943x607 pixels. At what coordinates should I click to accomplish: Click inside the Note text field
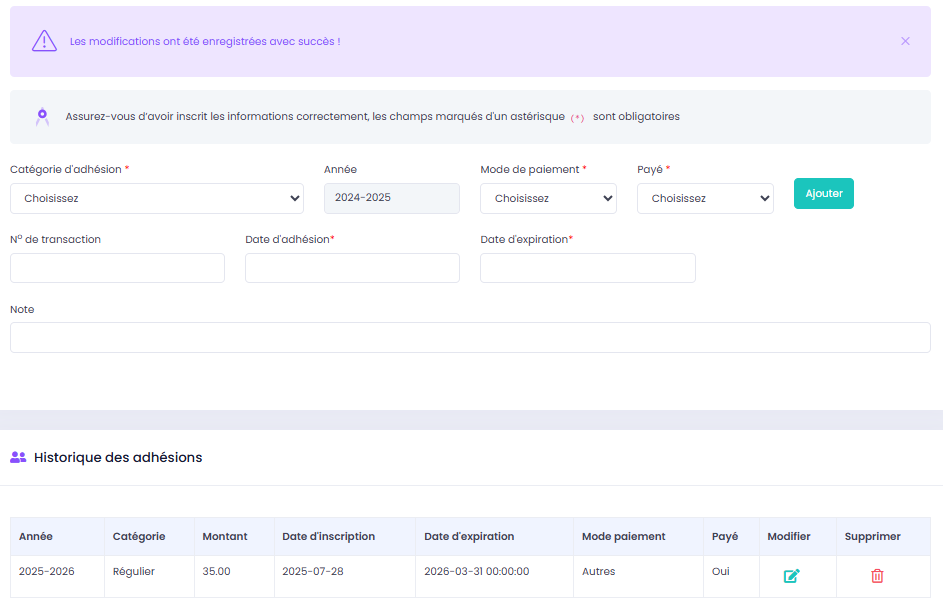(x=470, y=338)
